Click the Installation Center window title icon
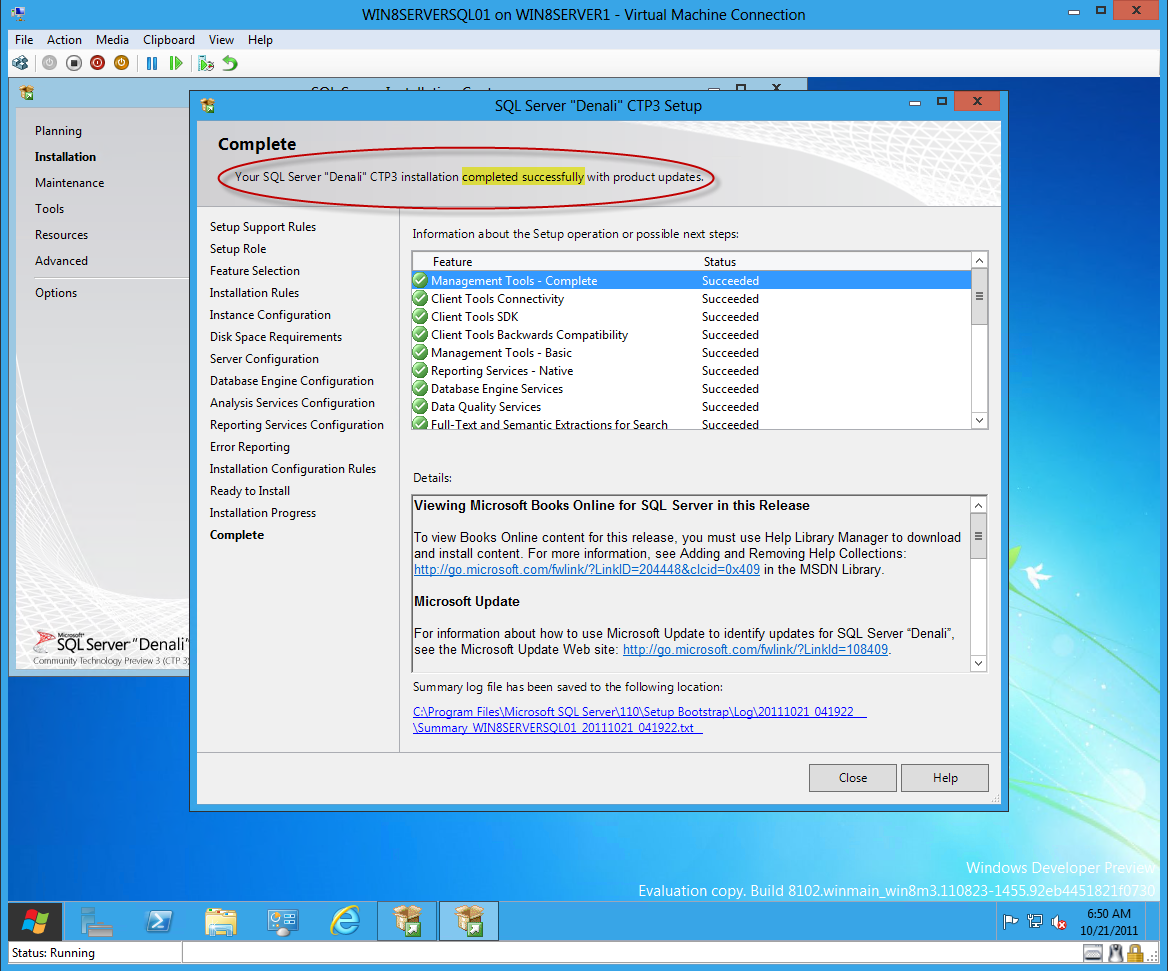Viewport: 1168px width, 971px height. [27, 92]
